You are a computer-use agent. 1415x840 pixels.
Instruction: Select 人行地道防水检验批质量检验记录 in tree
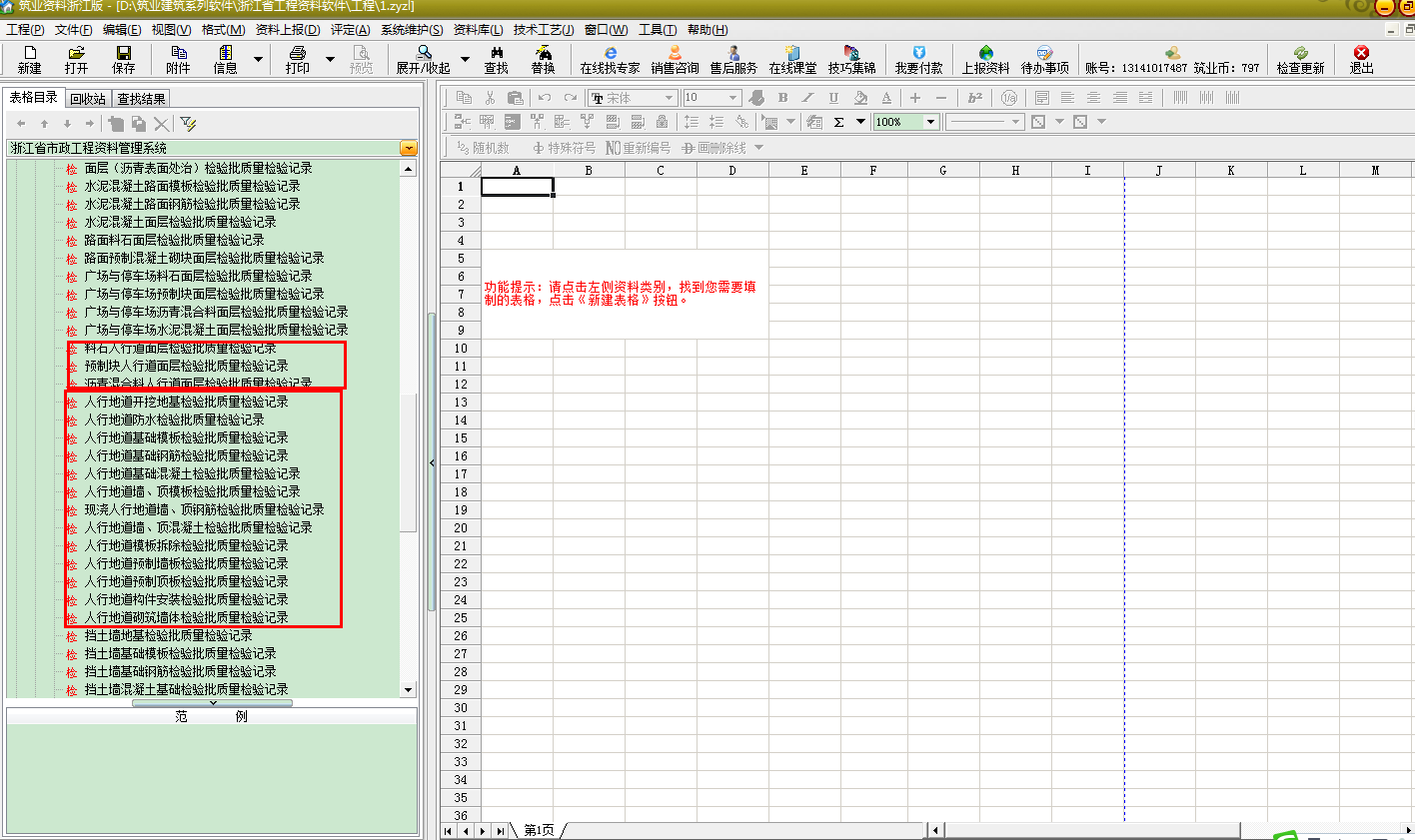click(x=174, y=420)
